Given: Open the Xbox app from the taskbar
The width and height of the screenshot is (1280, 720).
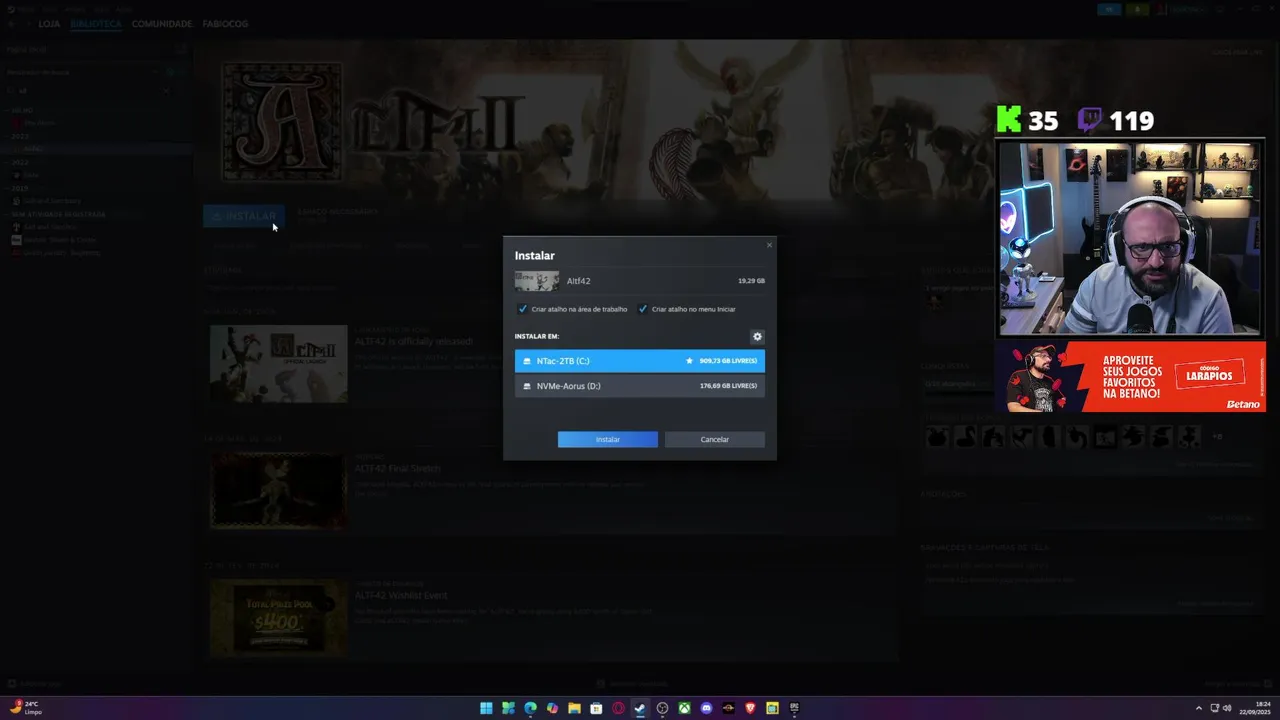Looking at the screenshot, I should tap(684, 708).
